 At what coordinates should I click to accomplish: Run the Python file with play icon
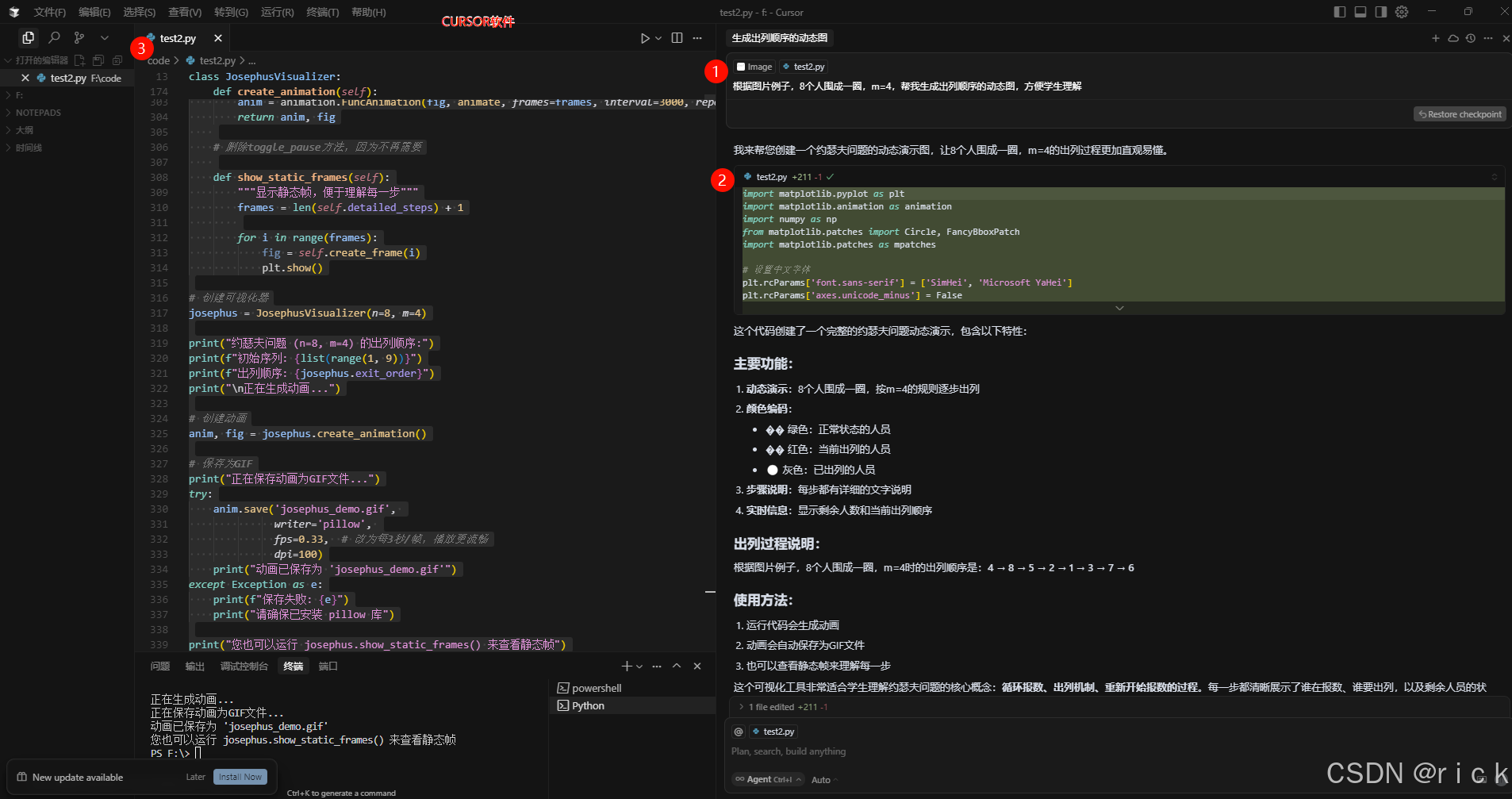click(645, 38)
